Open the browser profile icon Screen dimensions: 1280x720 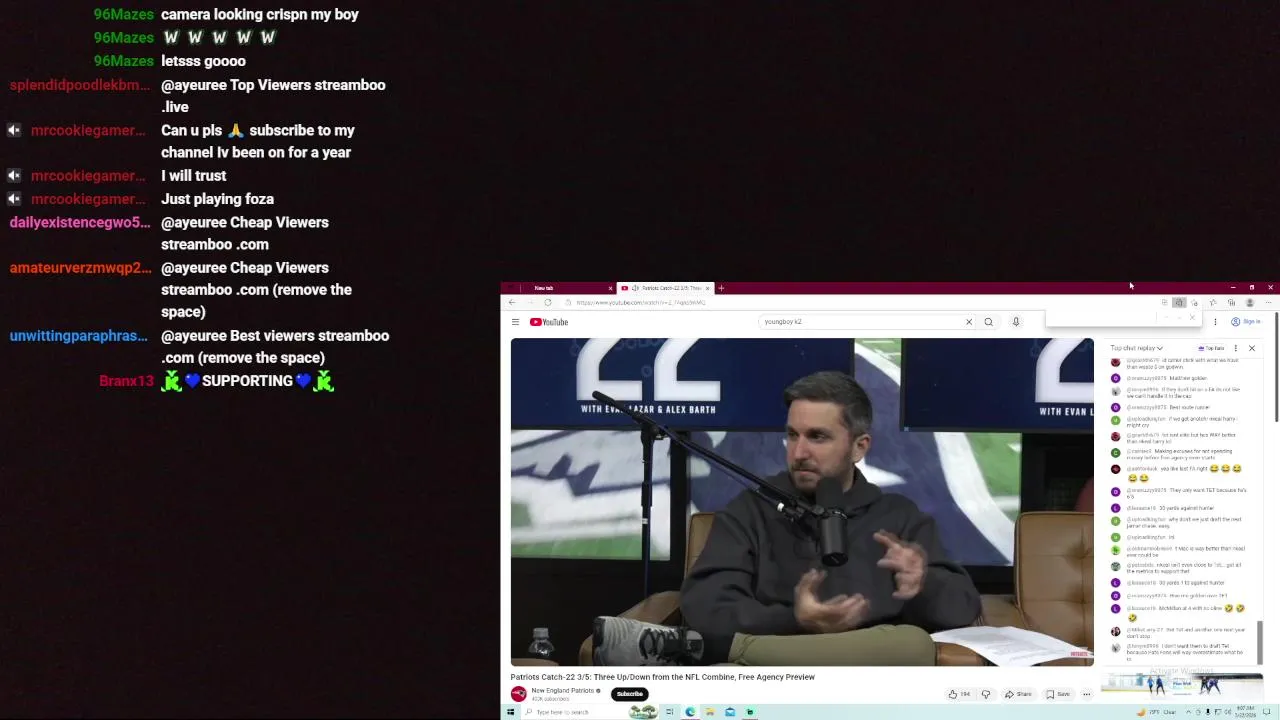coord(1249,302)
